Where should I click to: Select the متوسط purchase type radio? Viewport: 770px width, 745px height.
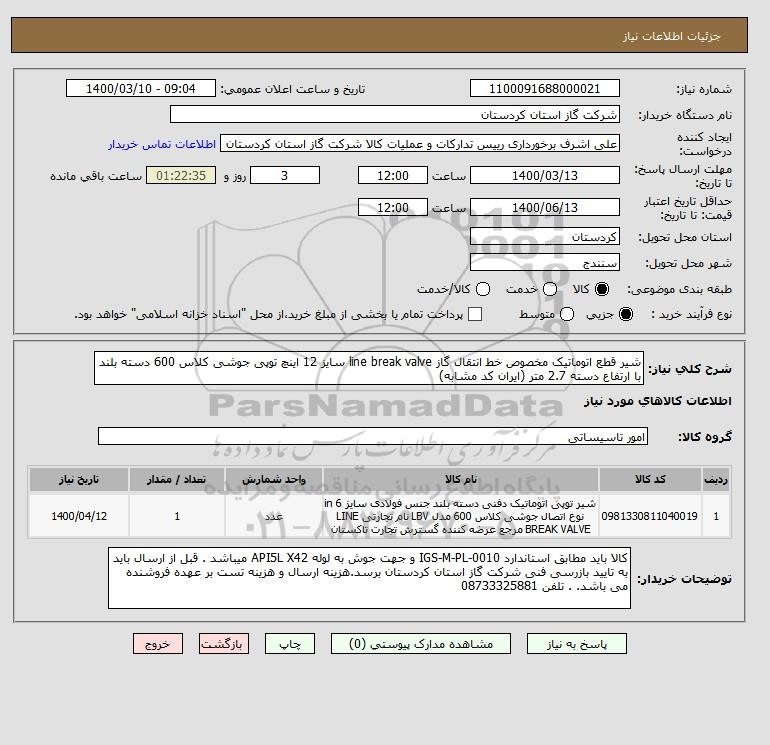click(567, 314)
